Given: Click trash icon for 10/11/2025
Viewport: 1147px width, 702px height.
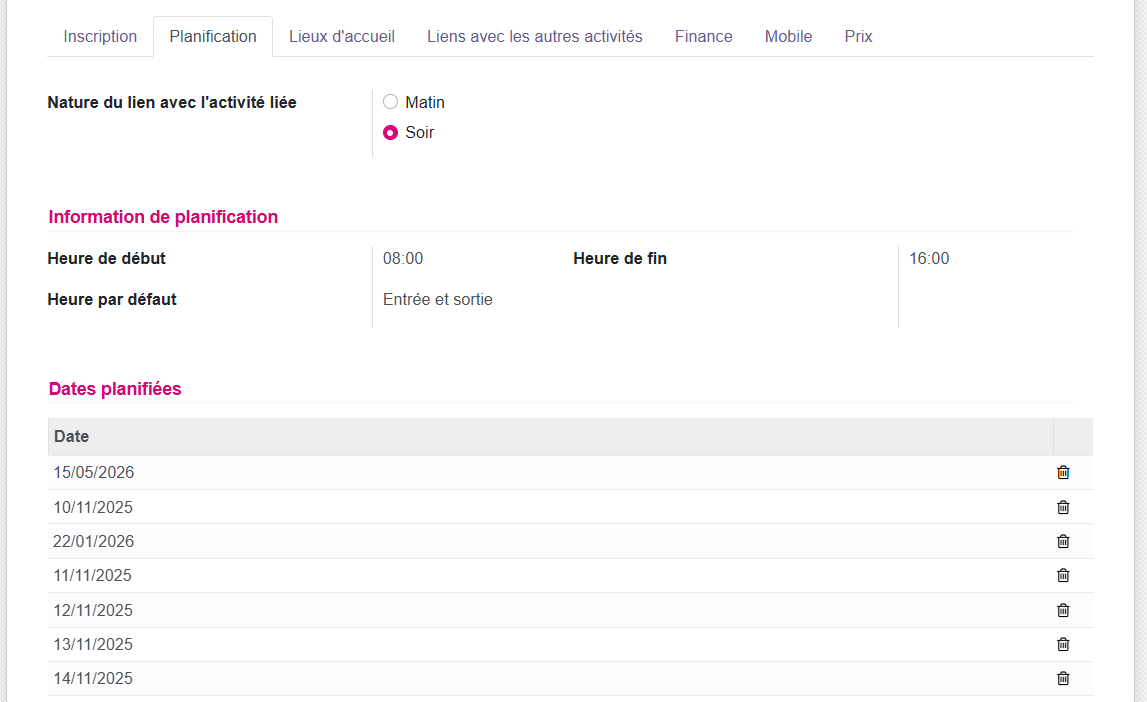Looking at the screenshot, I should coord(1063,507).
